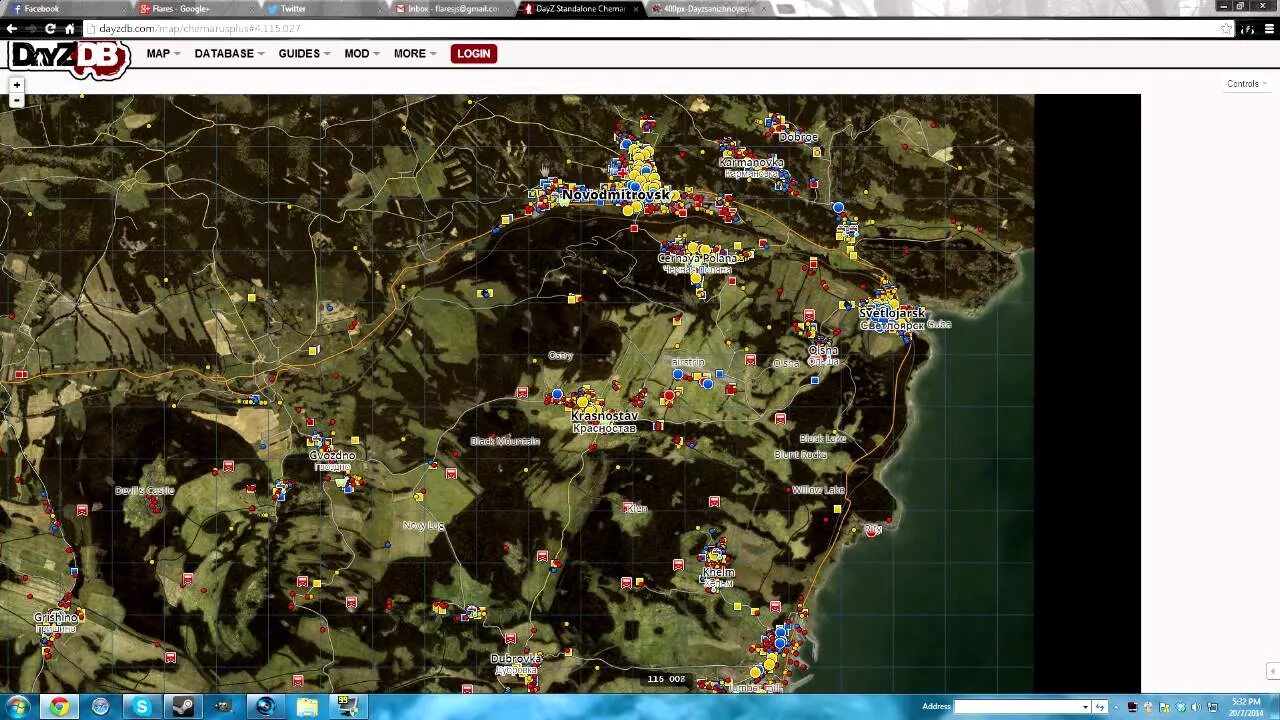The height and width of the screenshot is (720, 1280).
Task: Click the Willow Lake label
Action: pyautogui.click(x=819, y=490)
